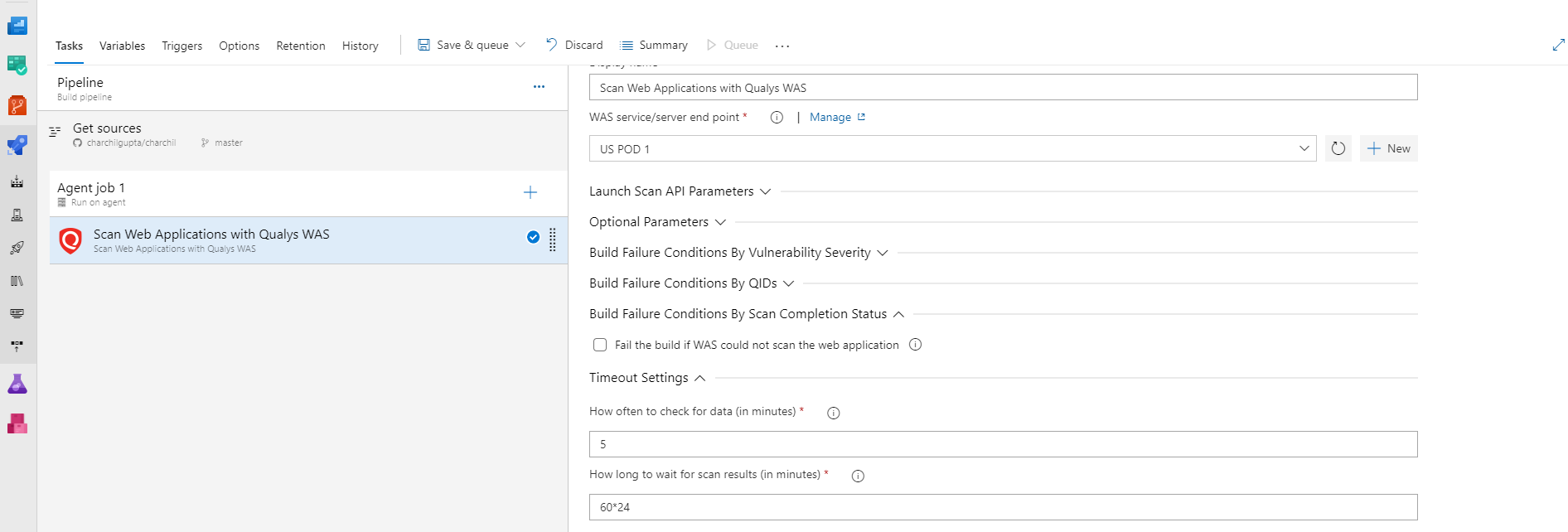Open Repos from the sidebar
Viewport: 1568px width, 532px height.
(x=17, y=106)
